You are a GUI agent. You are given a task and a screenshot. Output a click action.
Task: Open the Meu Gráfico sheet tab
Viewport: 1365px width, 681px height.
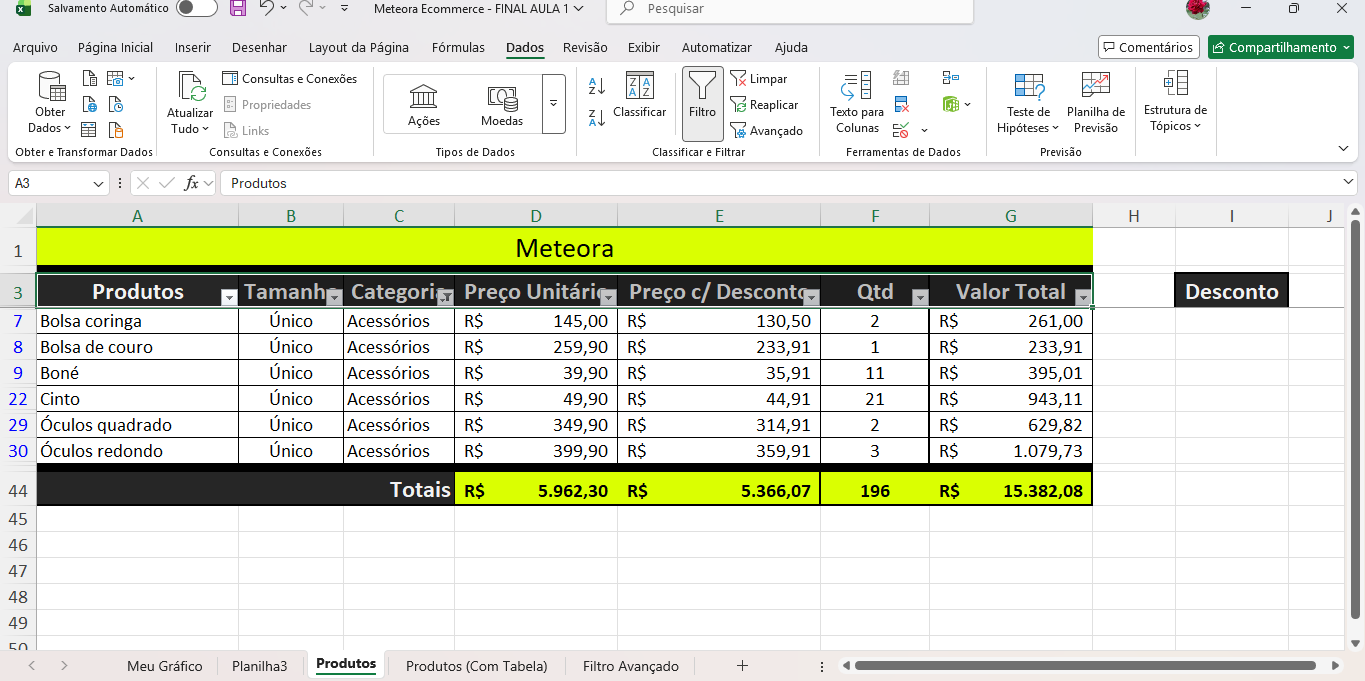165,666
